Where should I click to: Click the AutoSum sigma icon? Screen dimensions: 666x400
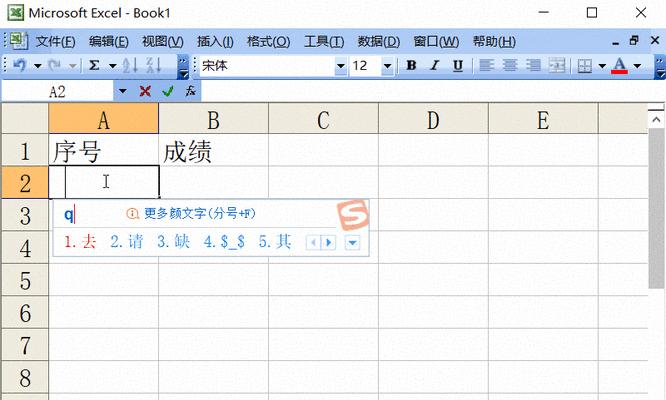pos(94,65)
